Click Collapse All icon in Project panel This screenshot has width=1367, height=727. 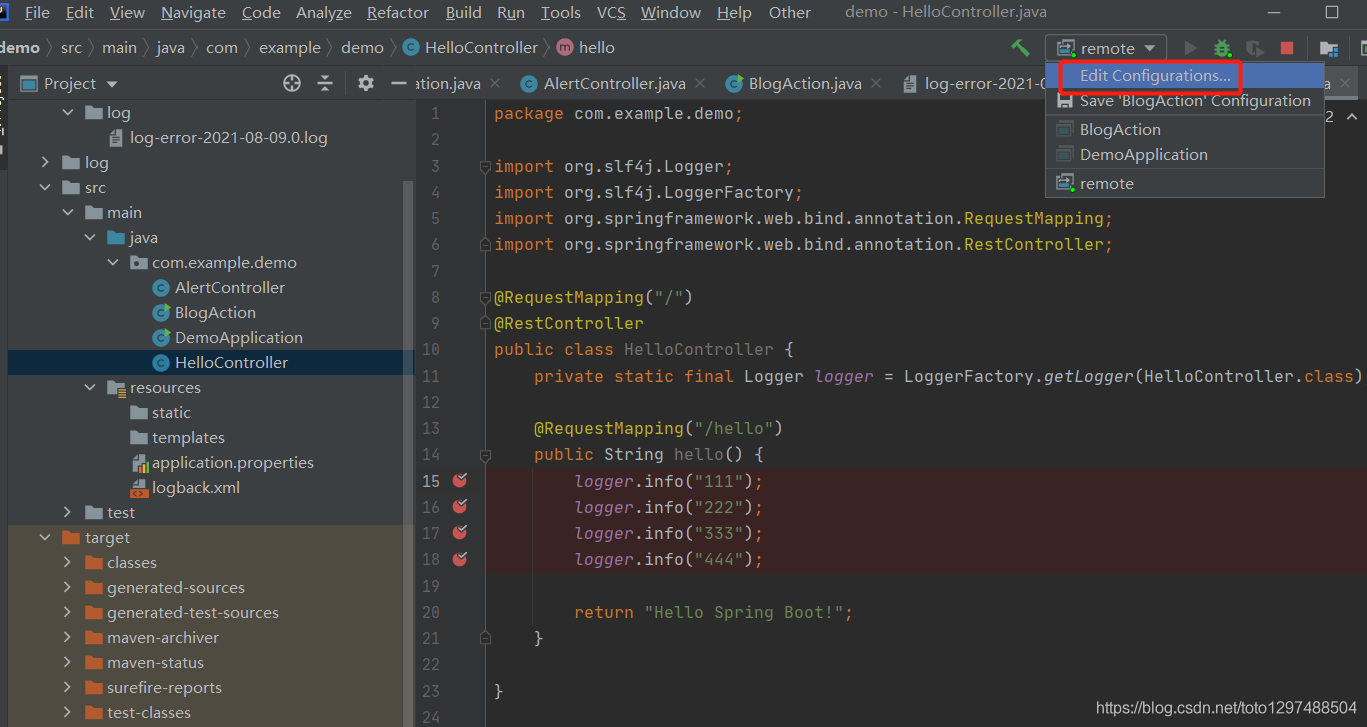pyautogui.click(x=325, y=83)
